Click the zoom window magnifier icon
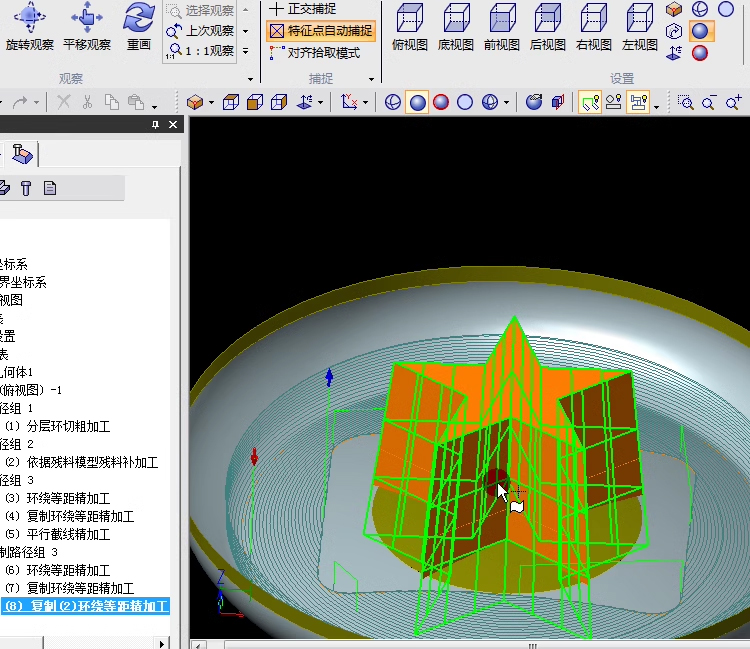Image resolution: width=750 pixels, height=649 pixels. coord(685,102)
